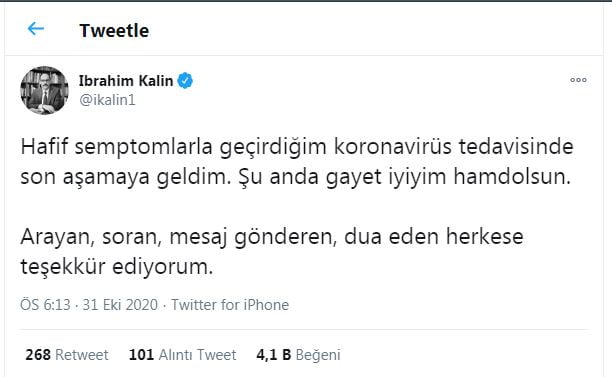Select the tweet's first paragraph text
The height and width of the screenshot is (377, 612).
pos(297,162)
